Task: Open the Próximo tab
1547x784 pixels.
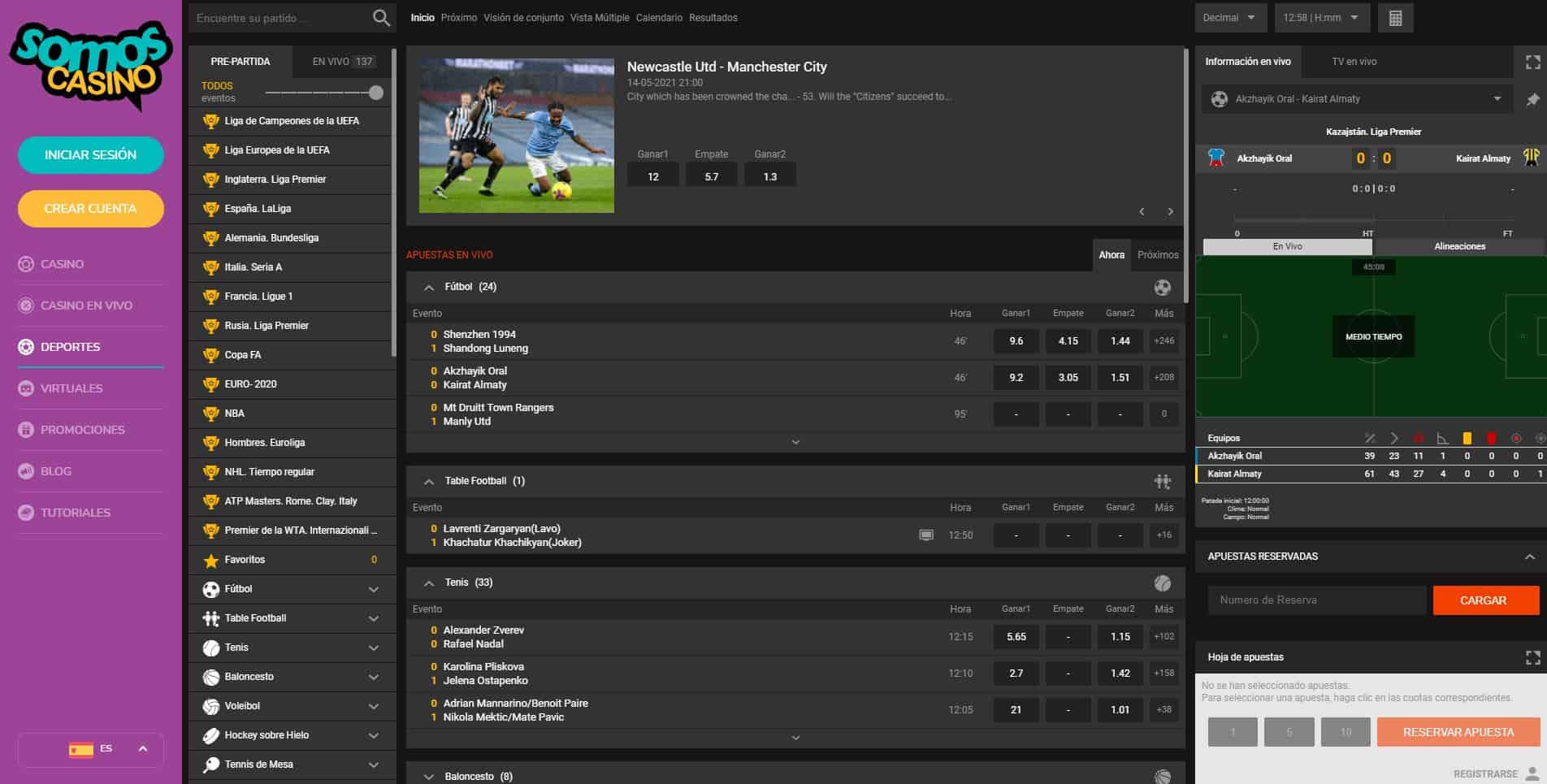Action: pos(459,18)
